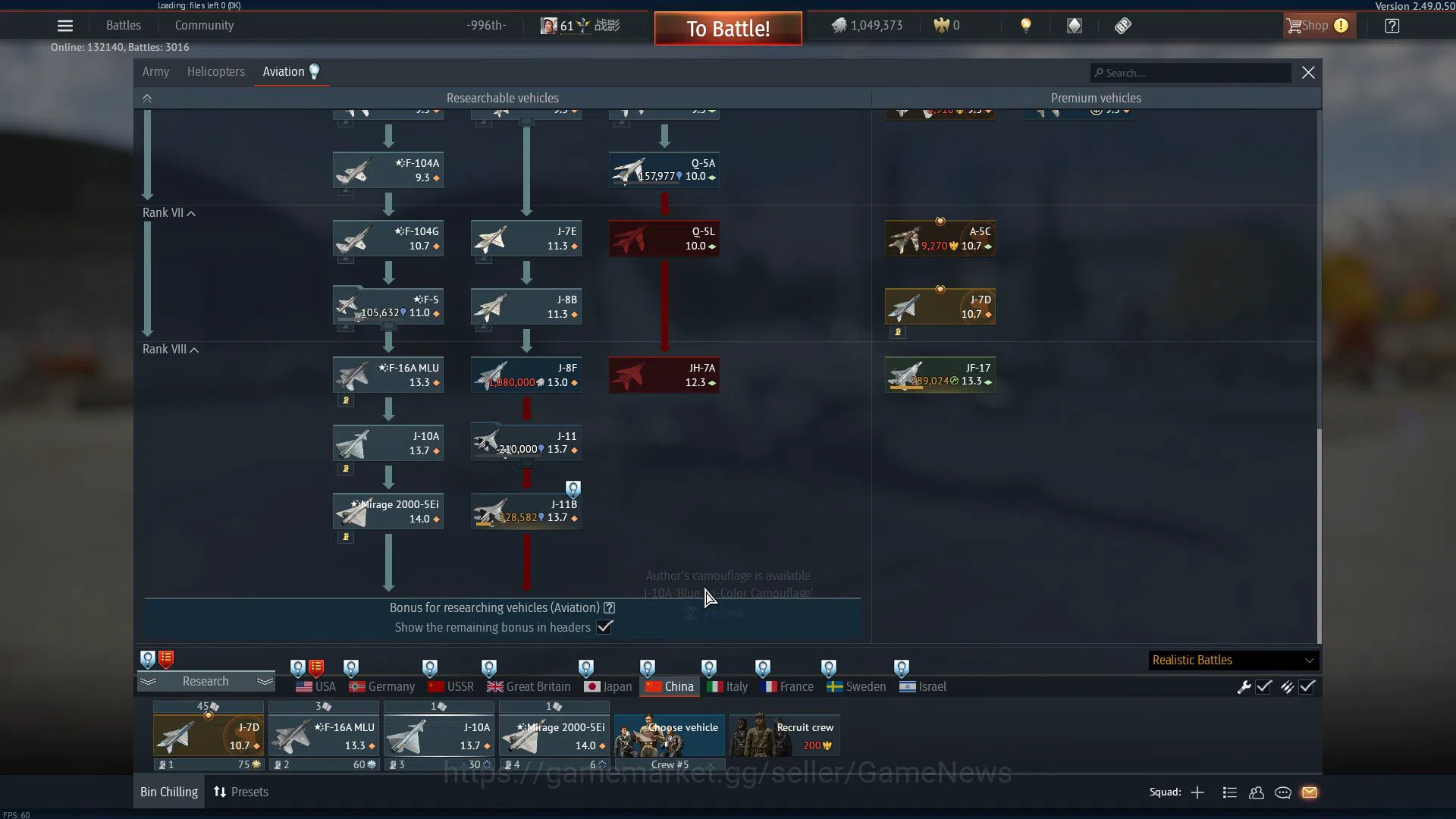Image resolution: width=1456 pixels, height=819 pixels.
Task: Click the Golden Eagles balance icon
Action: (941, 26)
